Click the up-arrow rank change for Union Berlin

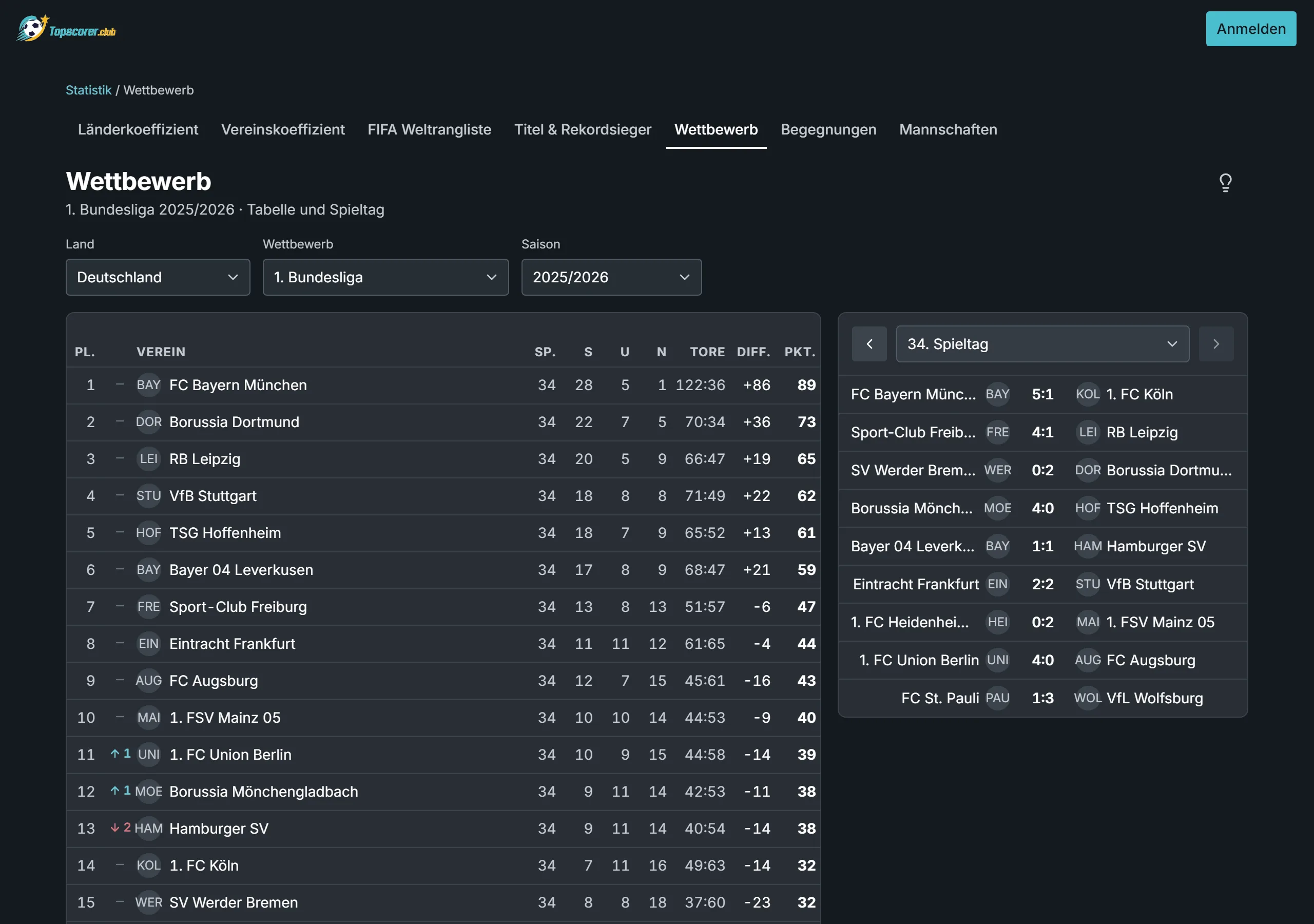[120, 754]
